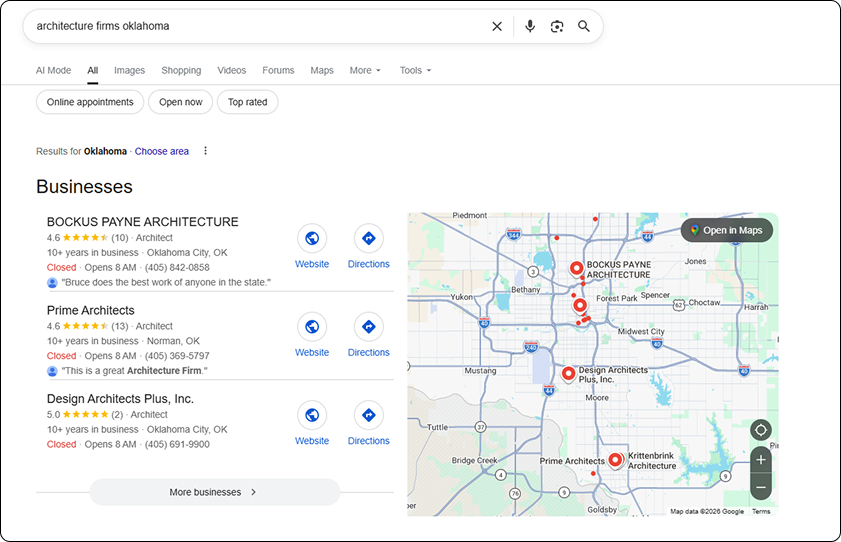Start voice search with the microphone icon

coord(530,26)
